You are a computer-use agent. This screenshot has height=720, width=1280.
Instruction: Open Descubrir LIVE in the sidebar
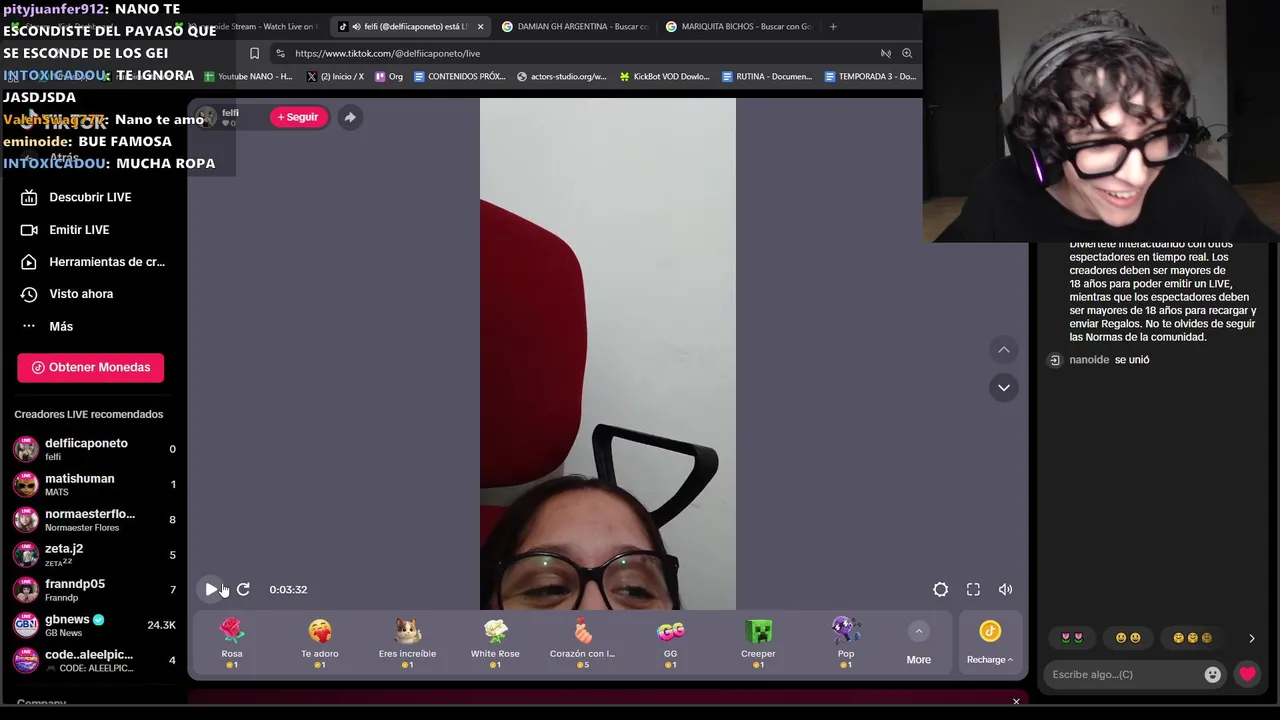click(x=90, y=197)
